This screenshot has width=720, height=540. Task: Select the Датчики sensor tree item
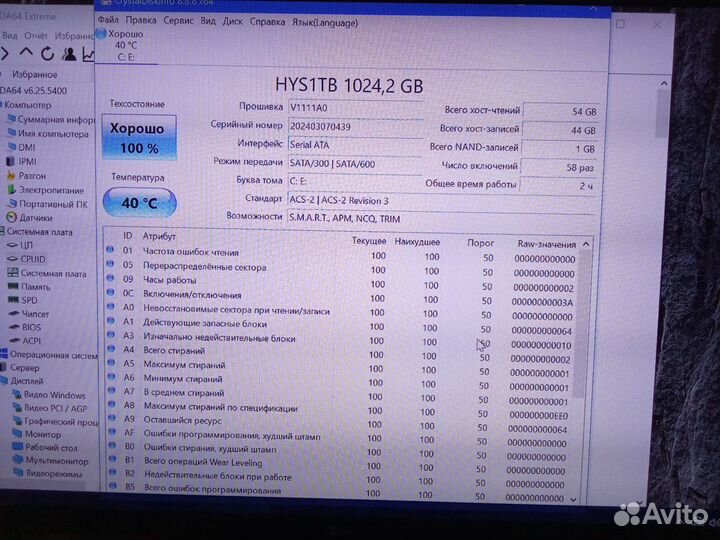[36, 217]
